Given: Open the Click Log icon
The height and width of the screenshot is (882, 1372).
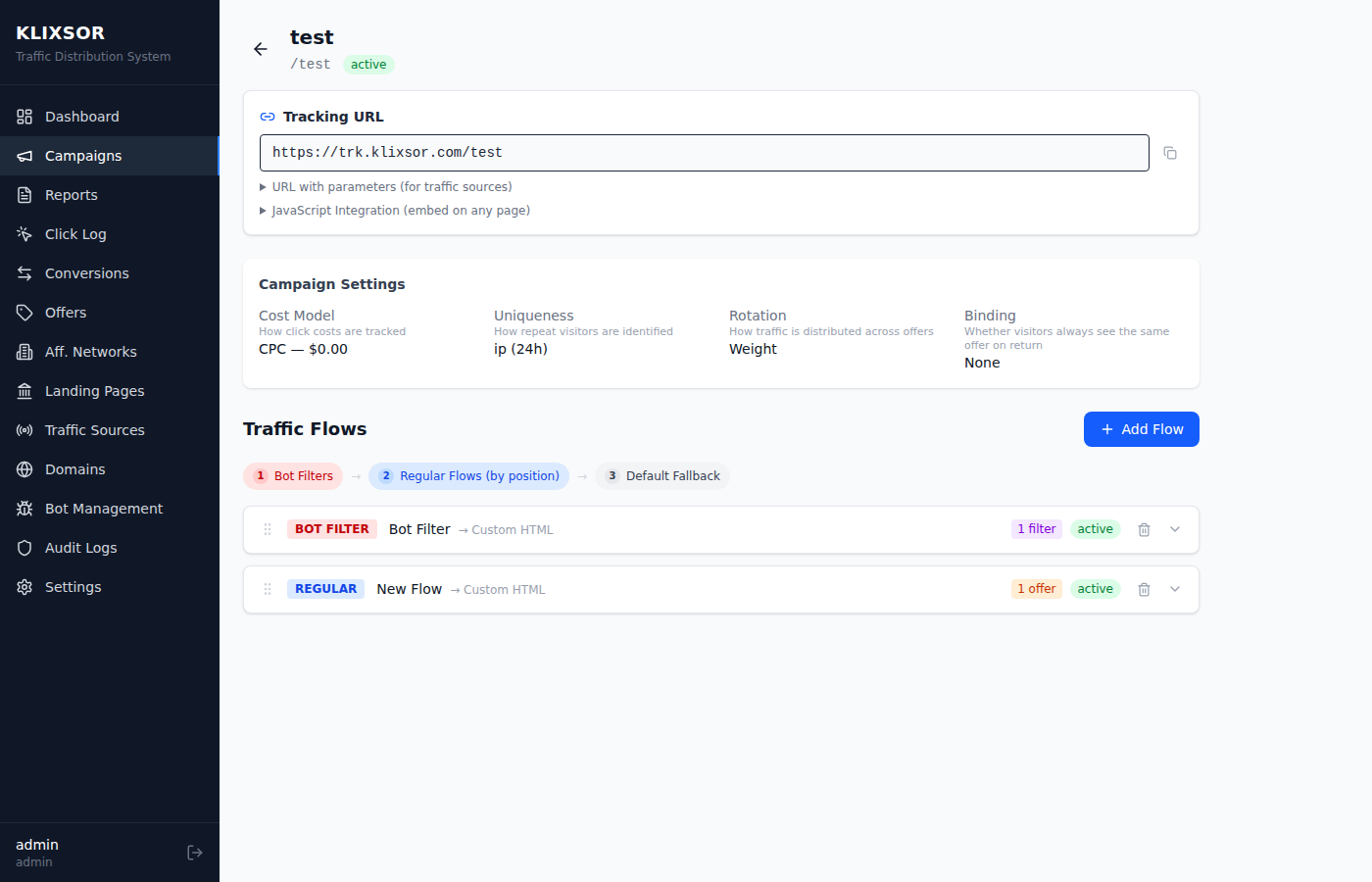Looking at the screenshot, I should [24, 233].
